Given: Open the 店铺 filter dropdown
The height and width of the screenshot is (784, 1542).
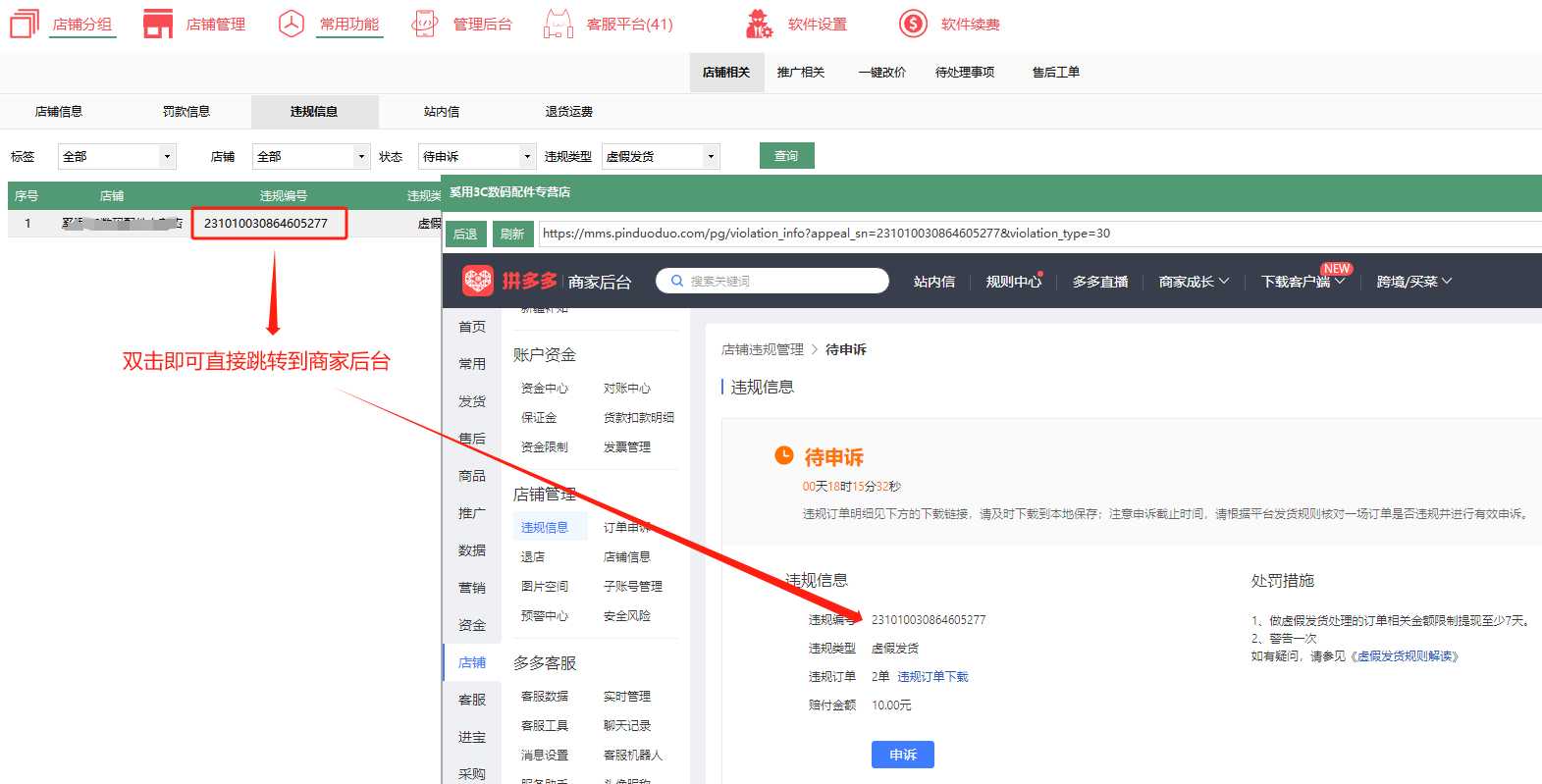Looking at the screenshot, I should point(311,156).
